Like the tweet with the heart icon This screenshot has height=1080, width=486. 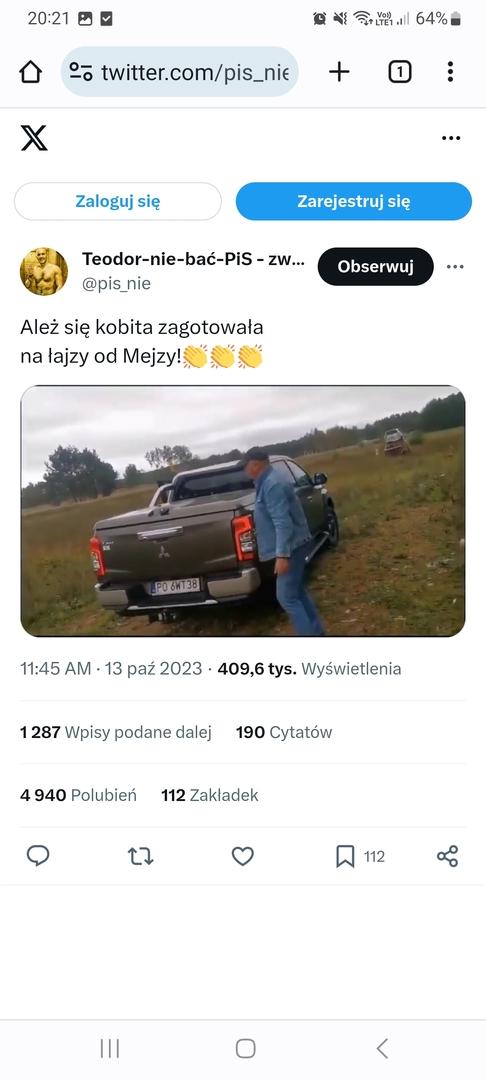pos(242,856)
